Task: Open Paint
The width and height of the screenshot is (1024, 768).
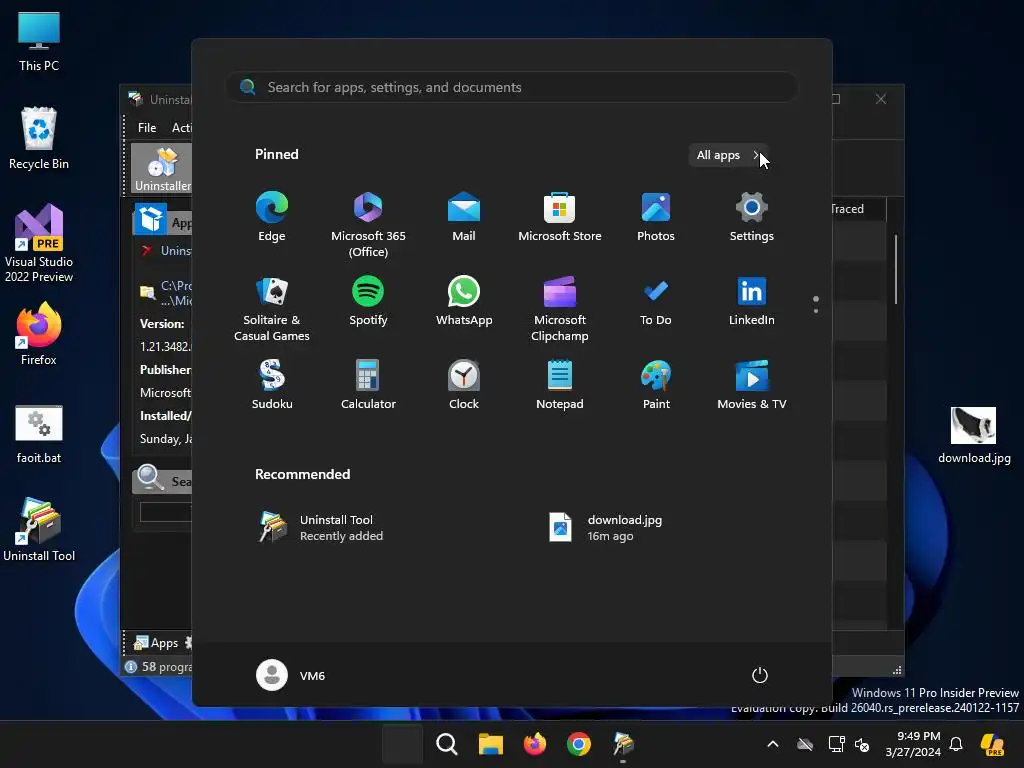Action: tap(656, 385)
